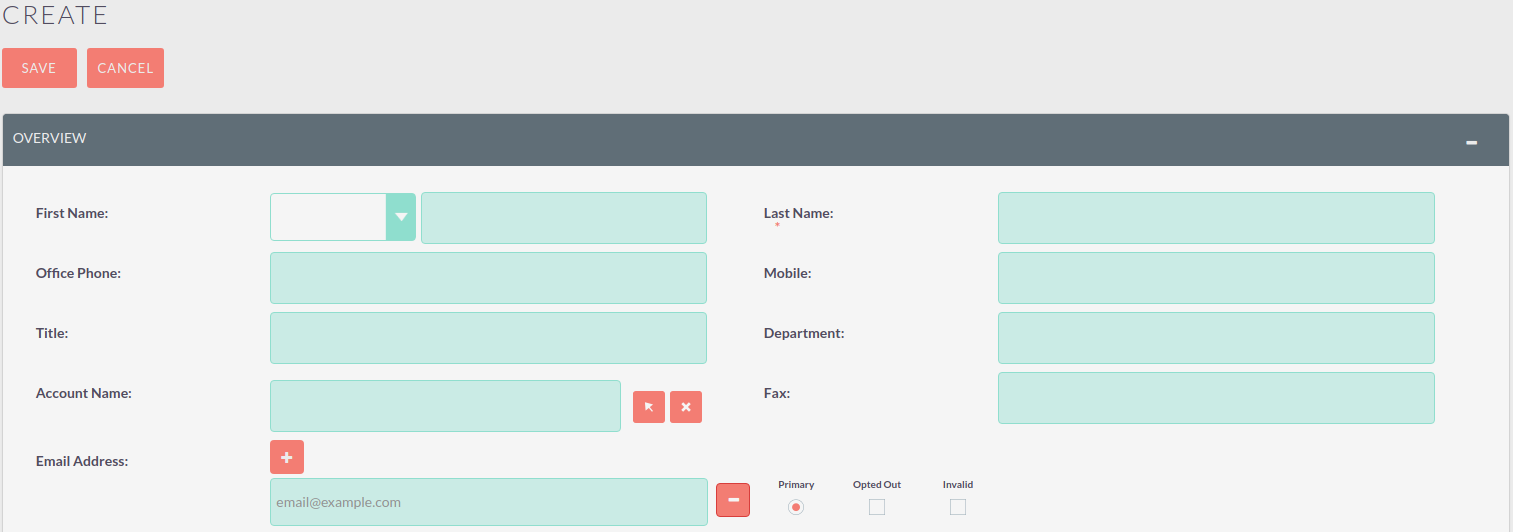Click the email@example.com address field
Viewport: 1513px width, 532px height.
pyautogui.click(x=488, y=502)
